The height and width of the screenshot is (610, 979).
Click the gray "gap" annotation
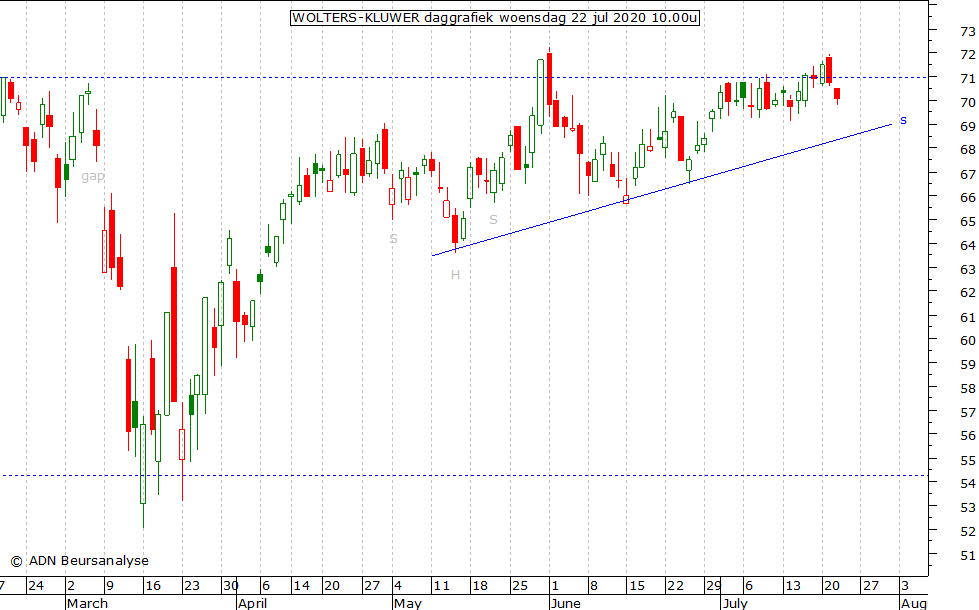pos(92,176)
